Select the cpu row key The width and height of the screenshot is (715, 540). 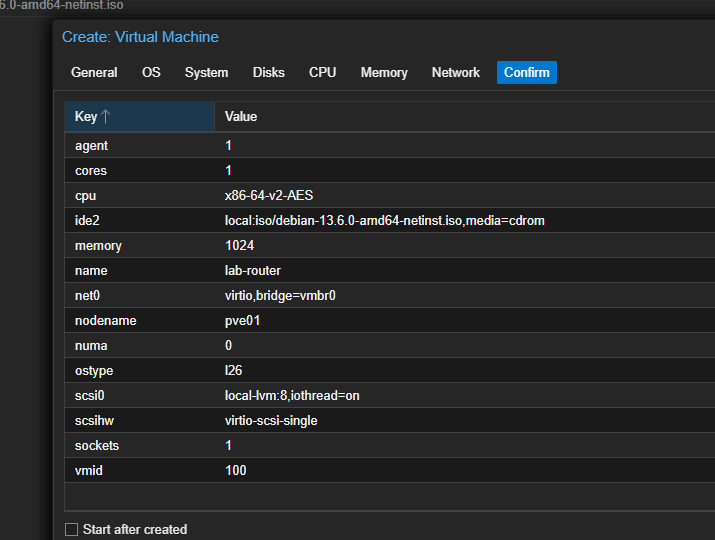tap(85, 196)
